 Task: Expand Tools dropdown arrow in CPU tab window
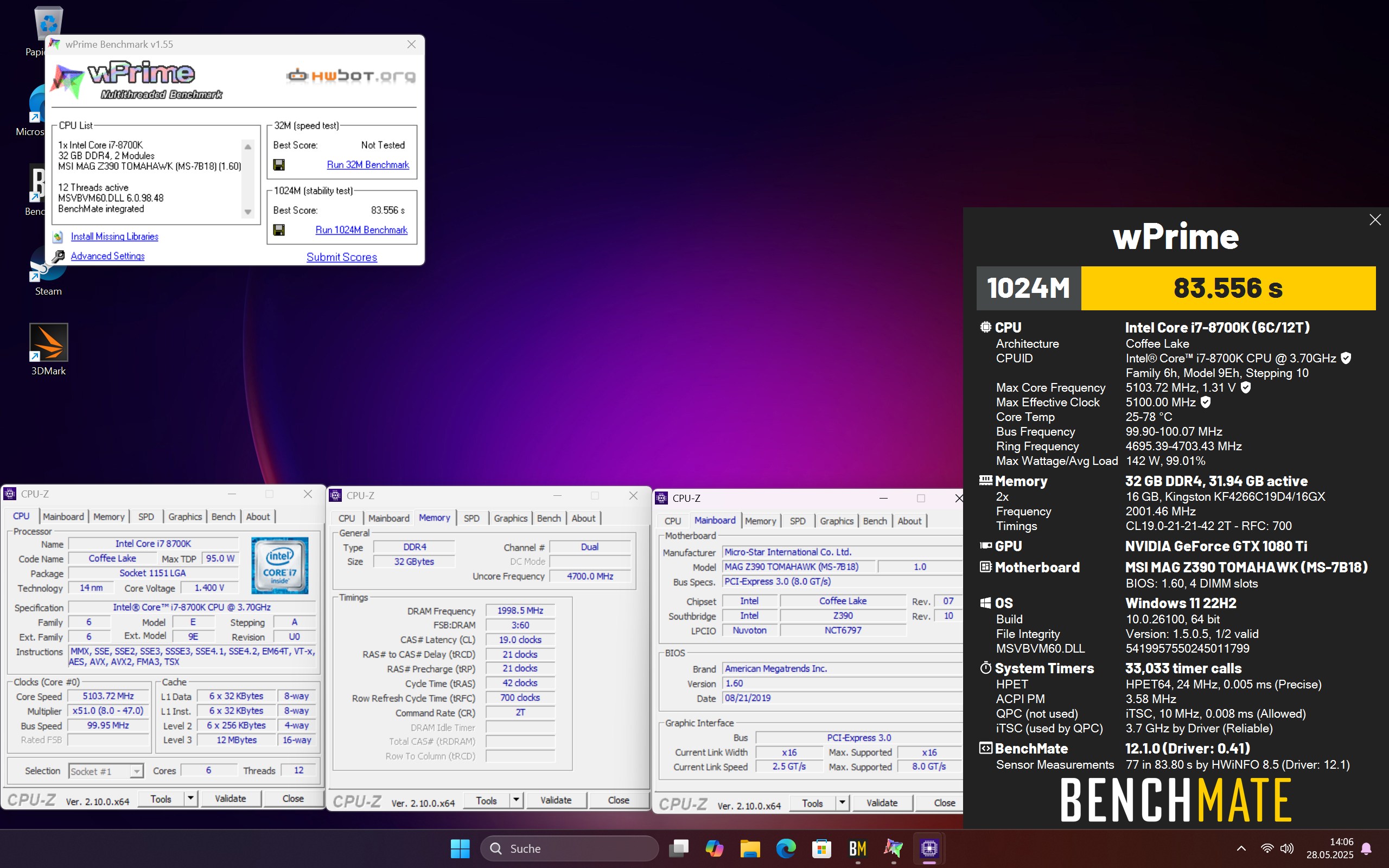click(x=190, y=799)
